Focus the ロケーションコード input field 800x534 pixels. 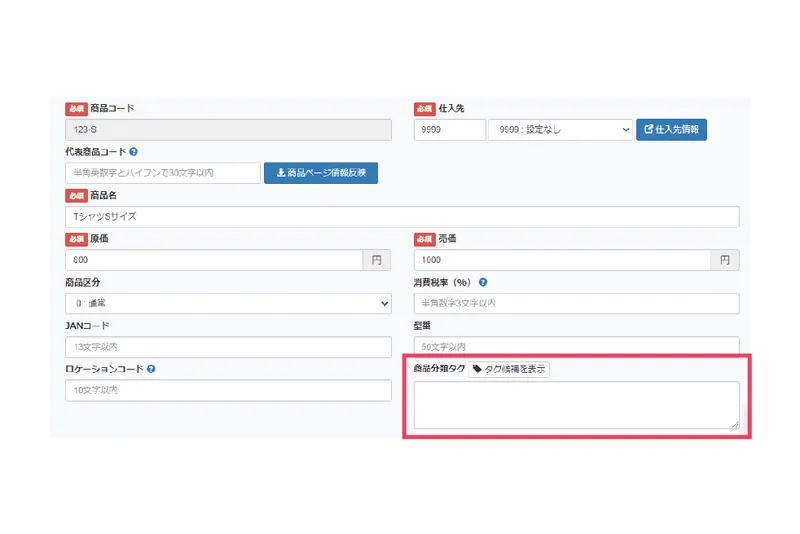pyautogui.click(x=229, y=390)
